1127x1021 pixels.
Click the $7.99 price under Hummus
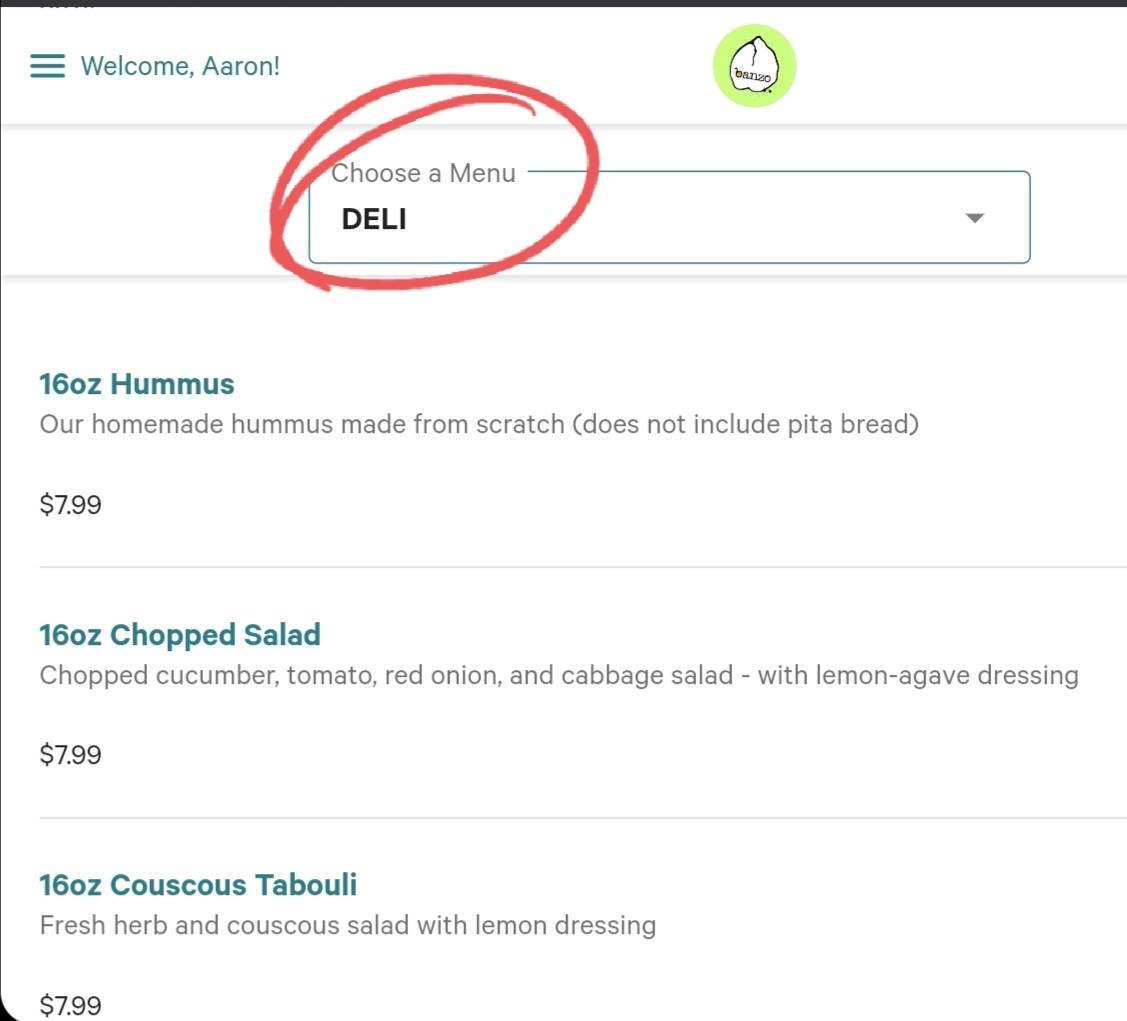pos(70,504)
